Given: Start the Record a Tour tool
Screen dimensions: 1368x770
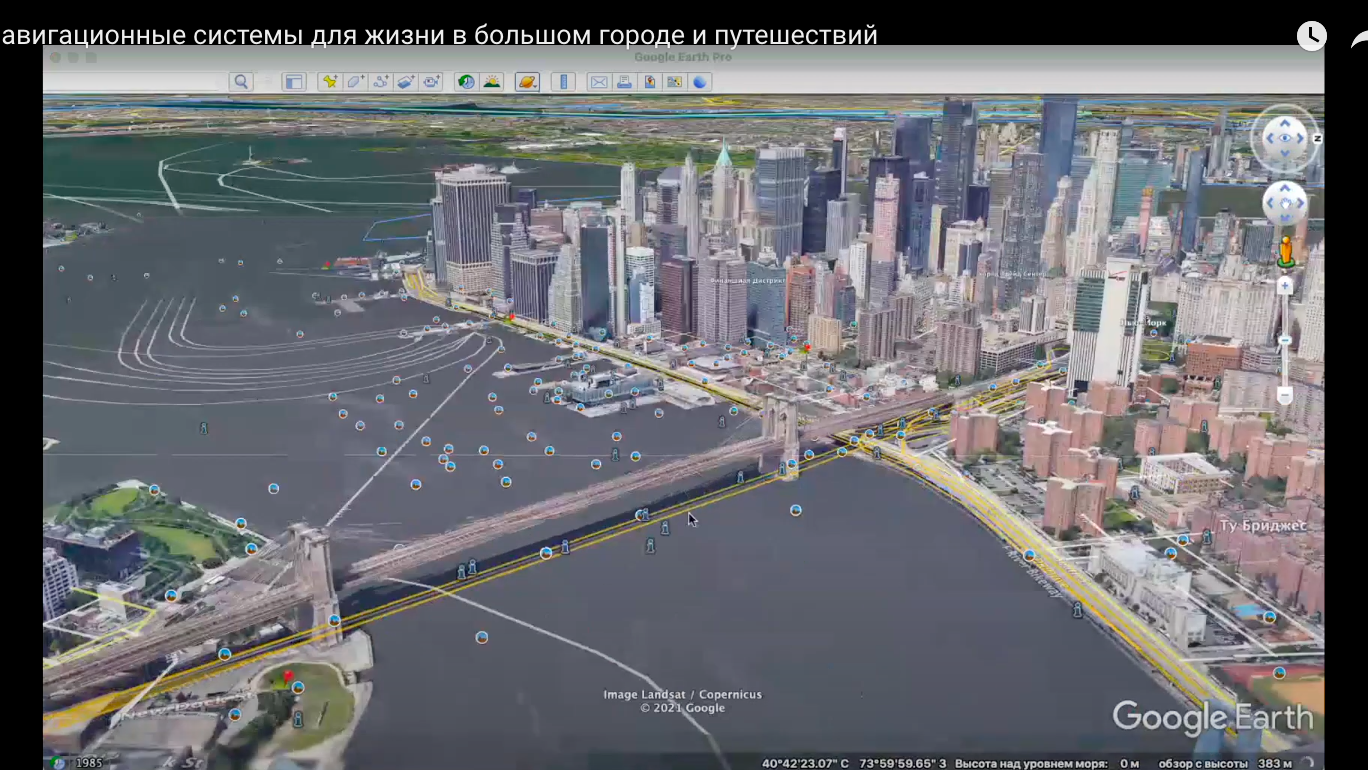Looking at the screenshot, I should coord(432,82).
